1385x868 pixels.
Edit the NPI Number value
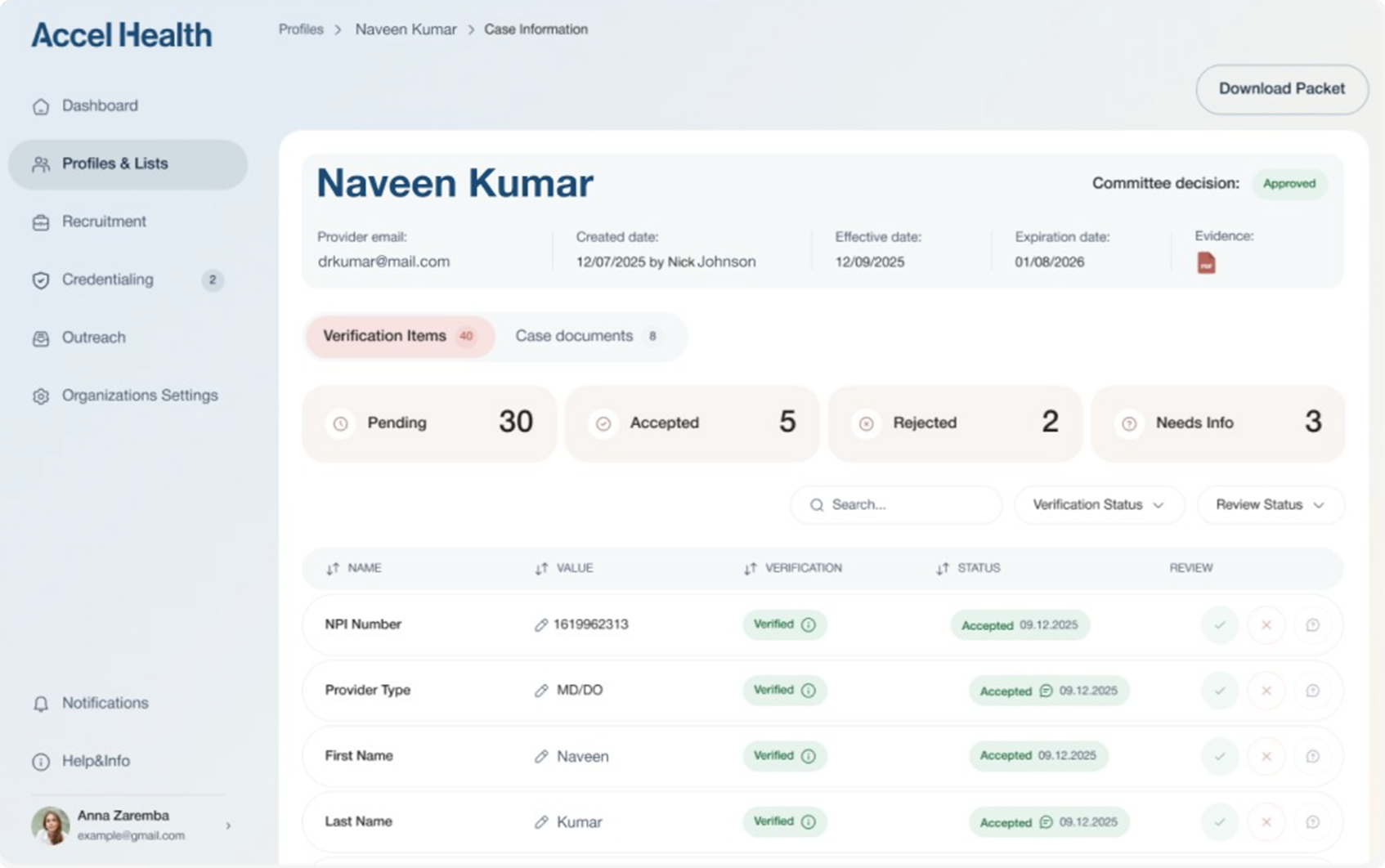tap(540, 624)
